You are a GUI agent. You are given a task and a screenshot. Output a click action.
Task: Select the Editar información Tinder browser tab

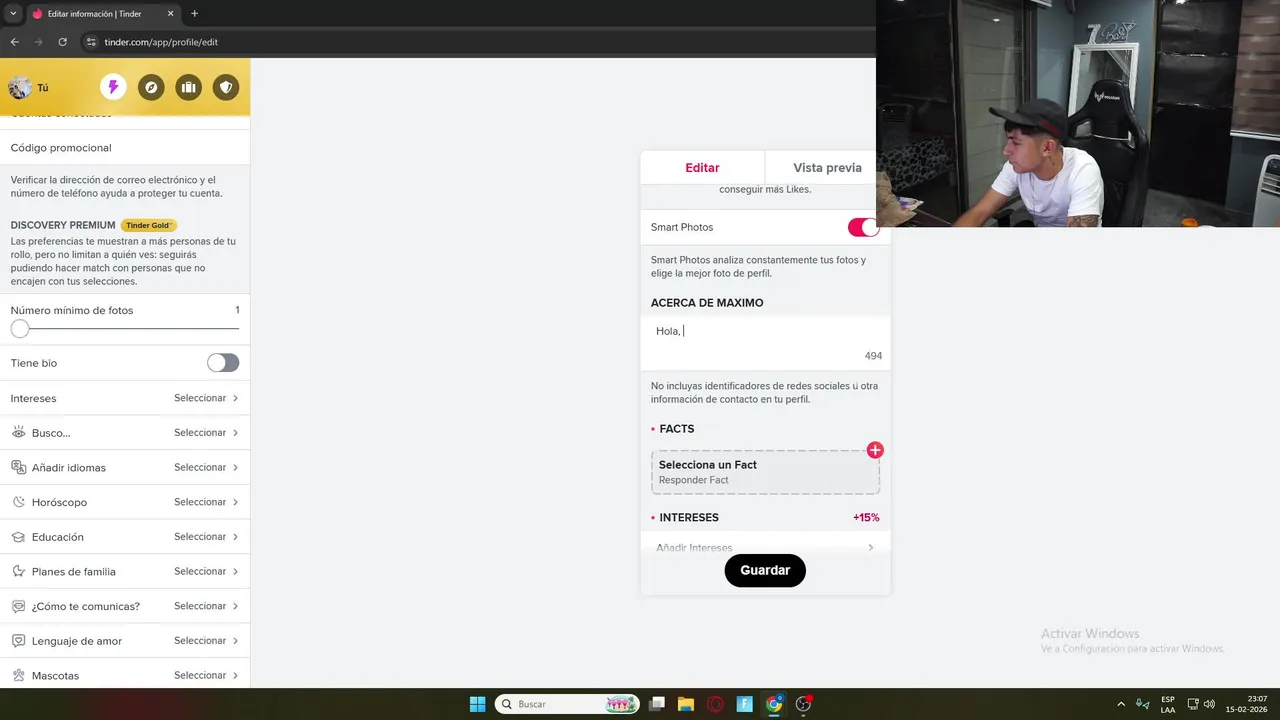[103, 14]
